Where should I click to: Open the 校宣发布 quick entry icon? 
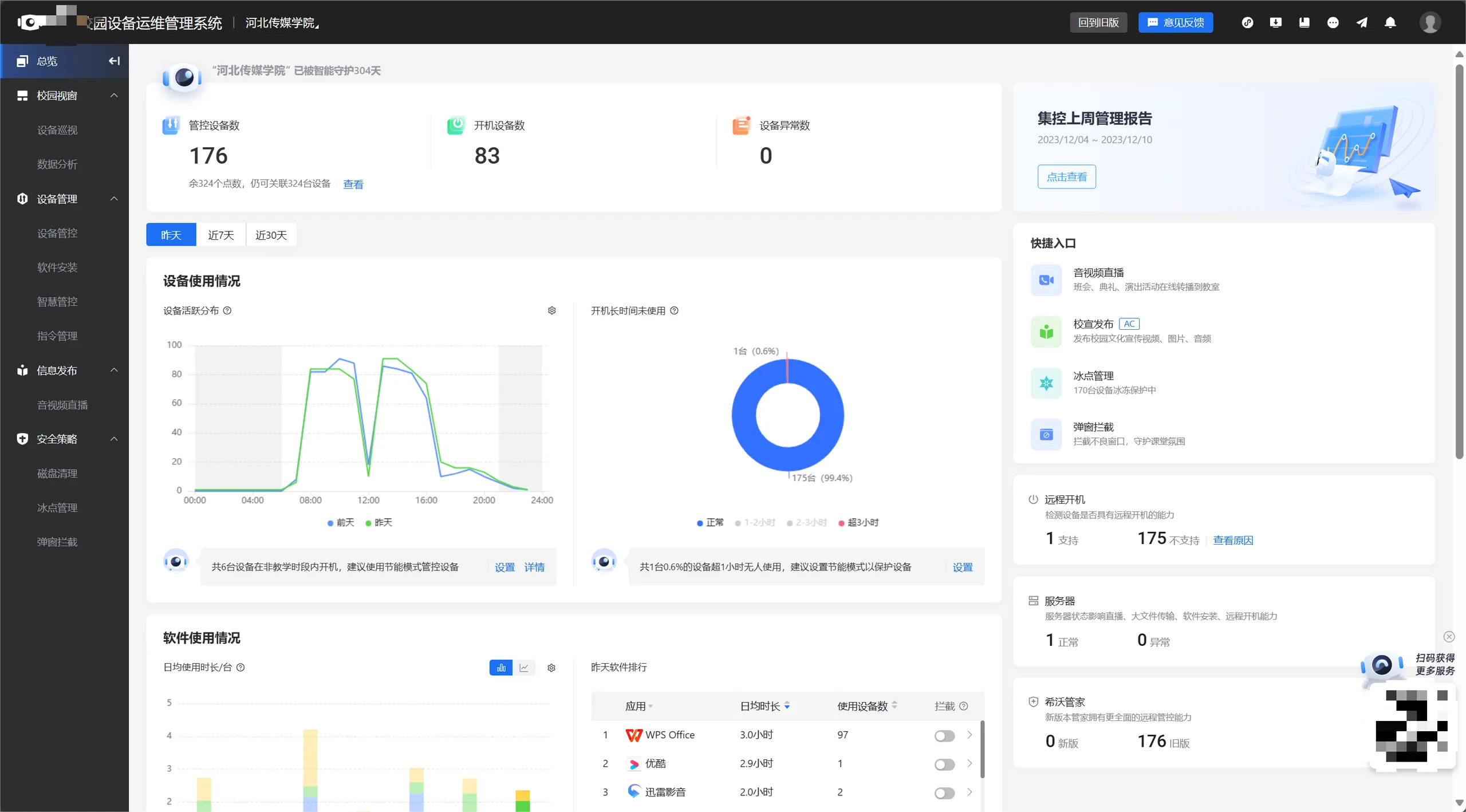click(x=1046, y=332)
